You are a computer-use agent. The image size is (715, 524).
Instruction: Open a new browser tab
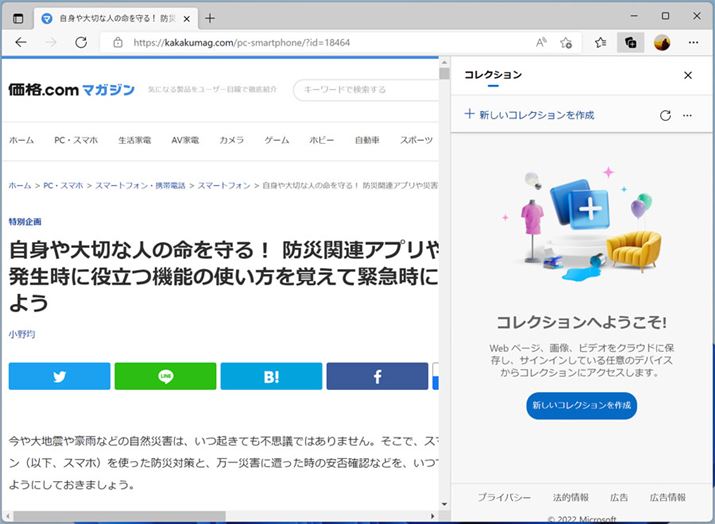pos(210,18)
